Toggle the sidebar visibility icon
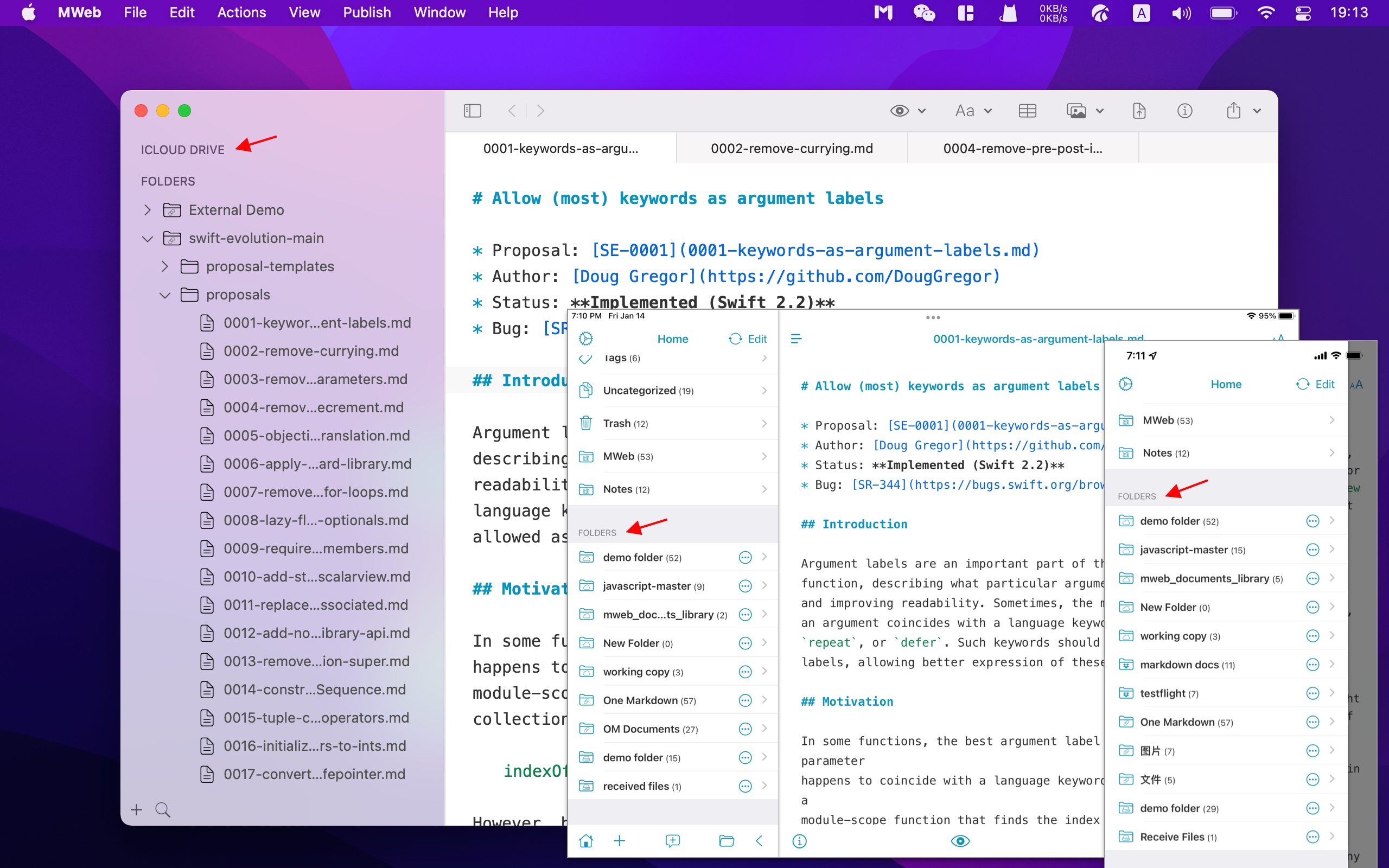This screenshot has height=868, width=1389. click(x=473, y=110)
